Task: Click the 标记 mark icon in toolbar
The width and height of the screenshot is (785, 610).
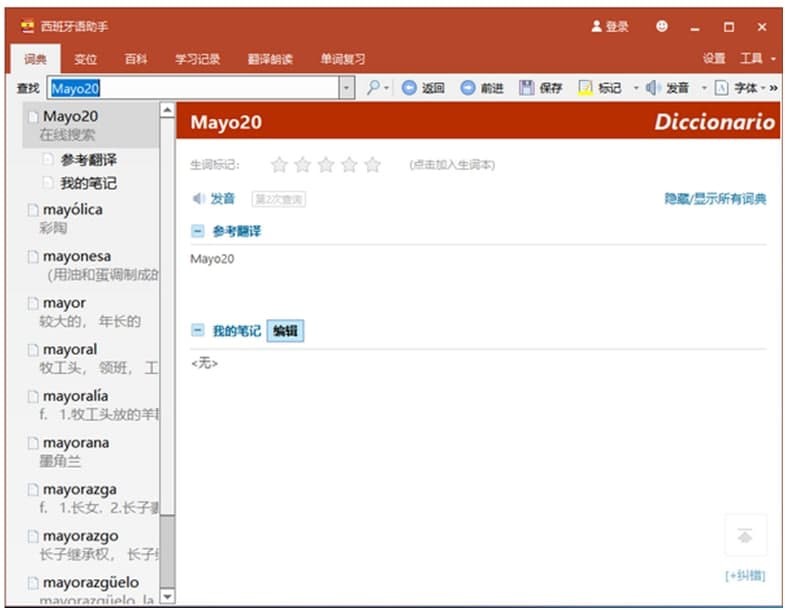Action: (x=586, y=88)
